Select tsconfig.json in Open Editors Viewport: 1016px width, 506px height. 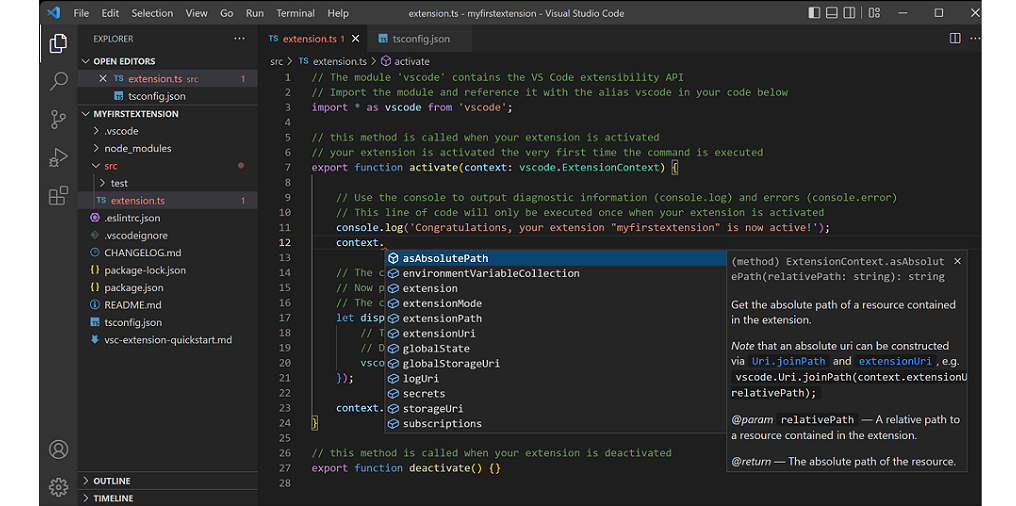tap(167, 96)
